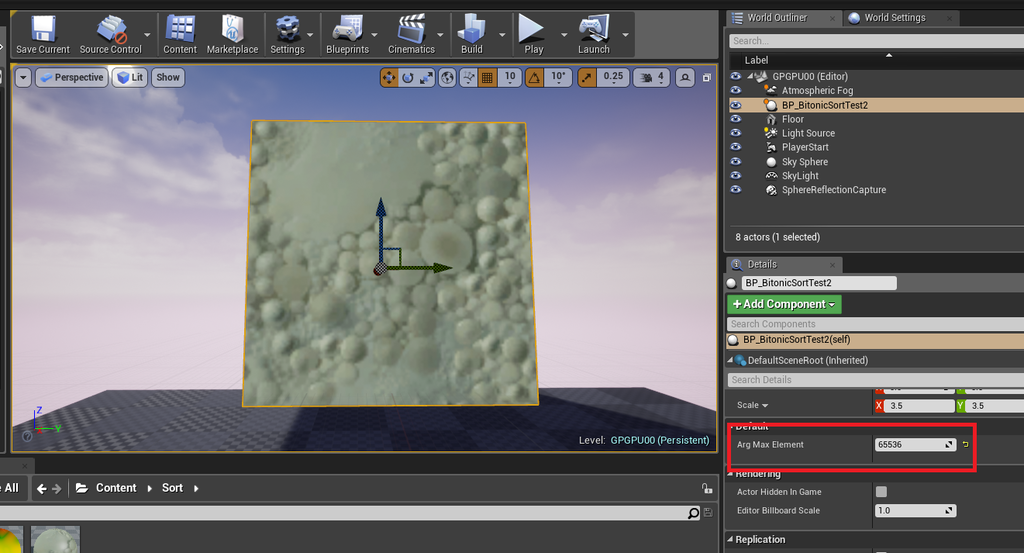Image resolution: width=1024 pixels, height=553 pixels.
Task: Click Save Current in the toolbar
Action: (x=42, y=35)
